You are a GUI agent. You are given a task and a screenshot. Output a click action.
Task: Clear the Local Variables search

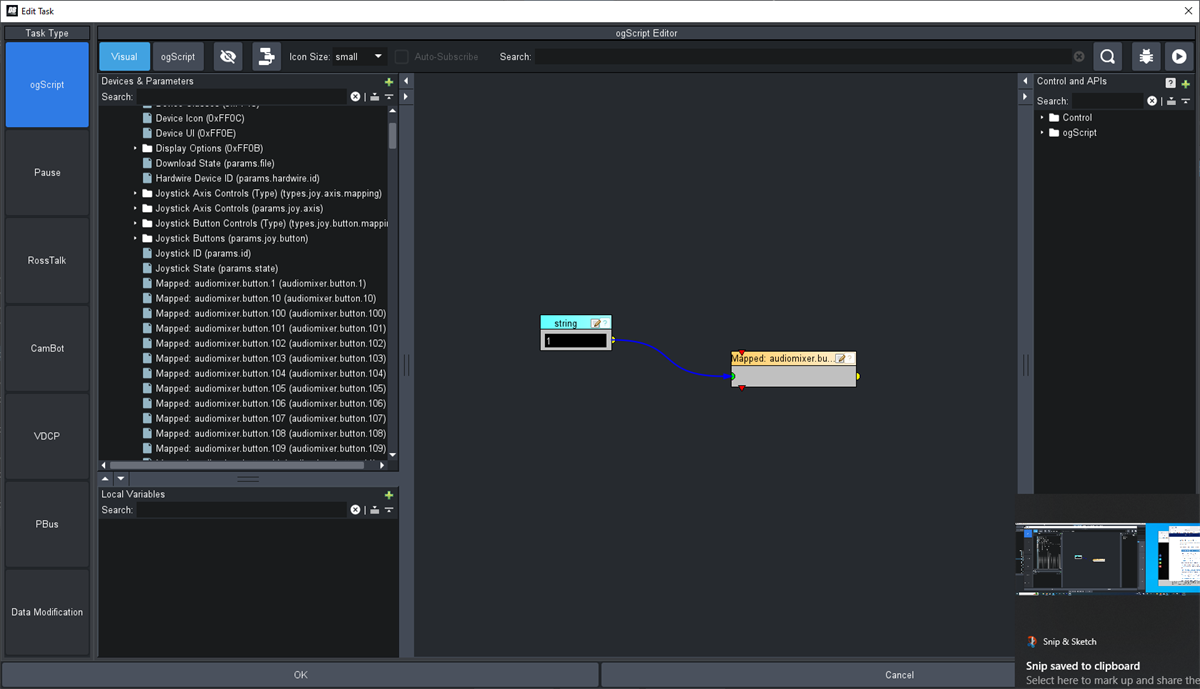pos(355,510)
